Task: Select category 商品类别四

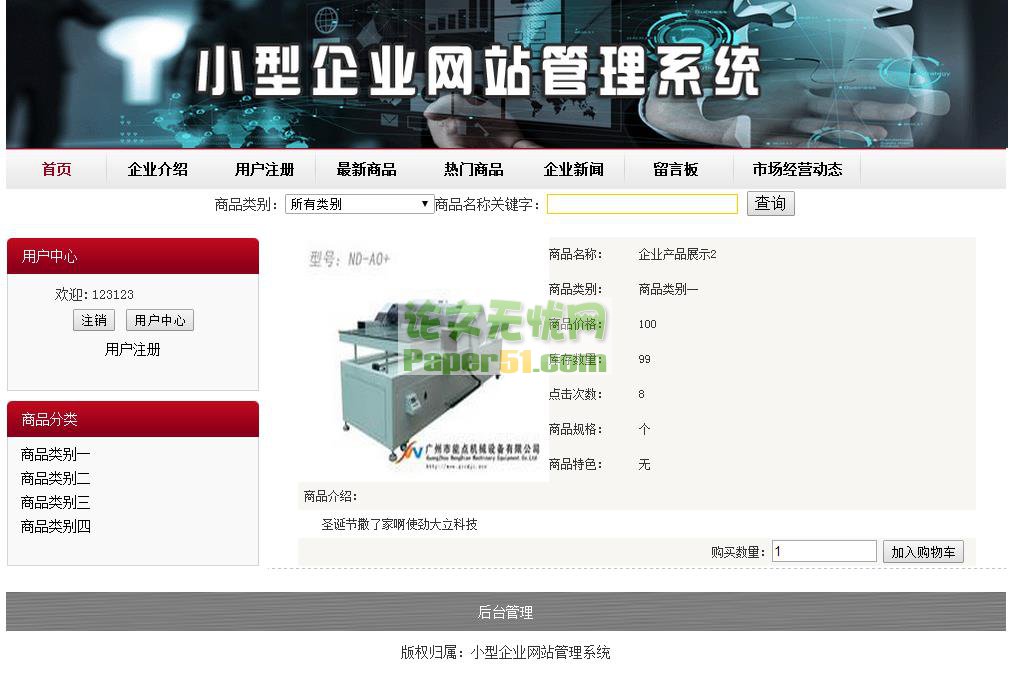Action: 55,527
